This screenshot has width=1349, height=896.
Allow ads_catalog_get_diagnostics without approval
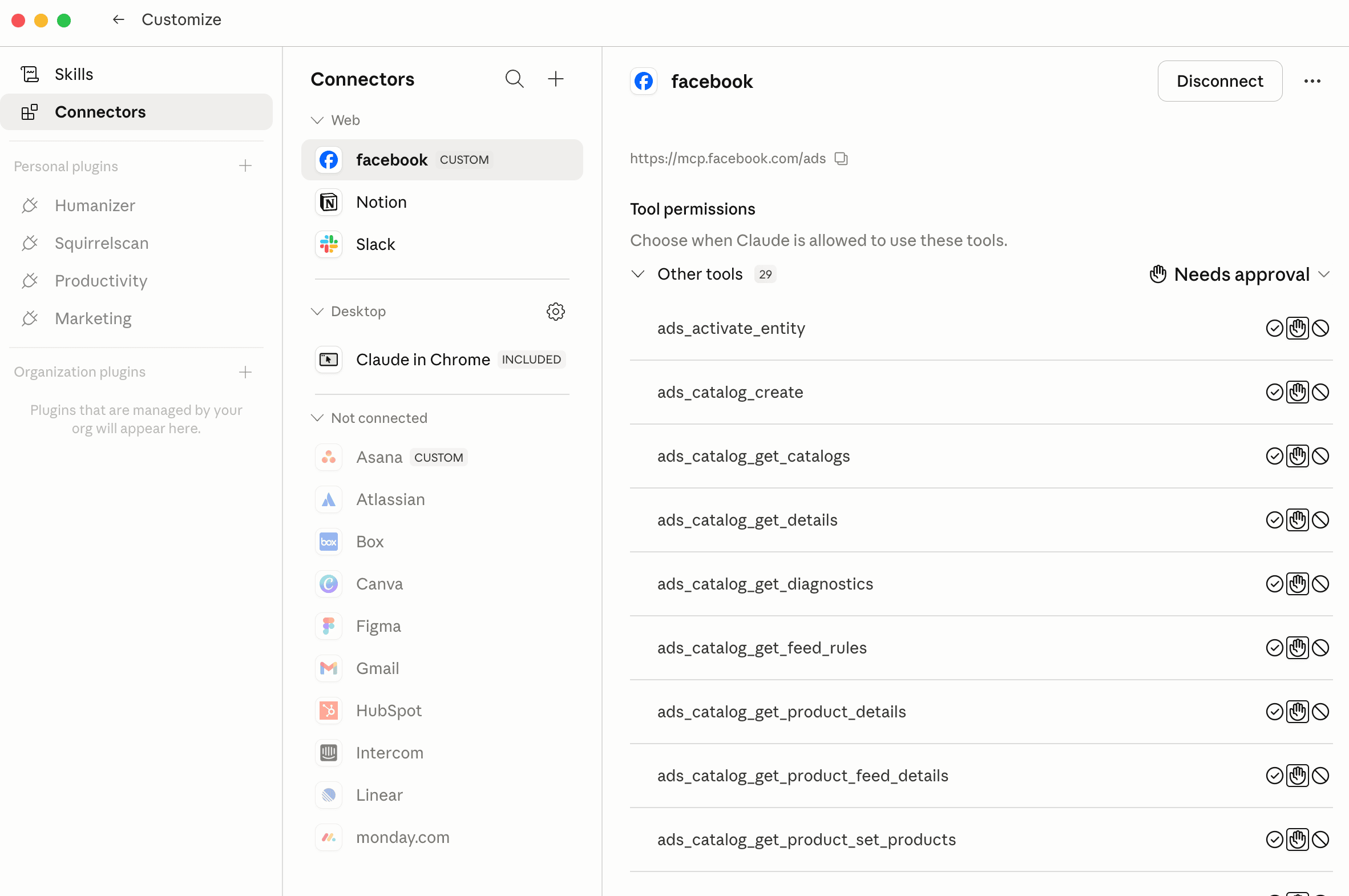click(x=1274, y=584)
